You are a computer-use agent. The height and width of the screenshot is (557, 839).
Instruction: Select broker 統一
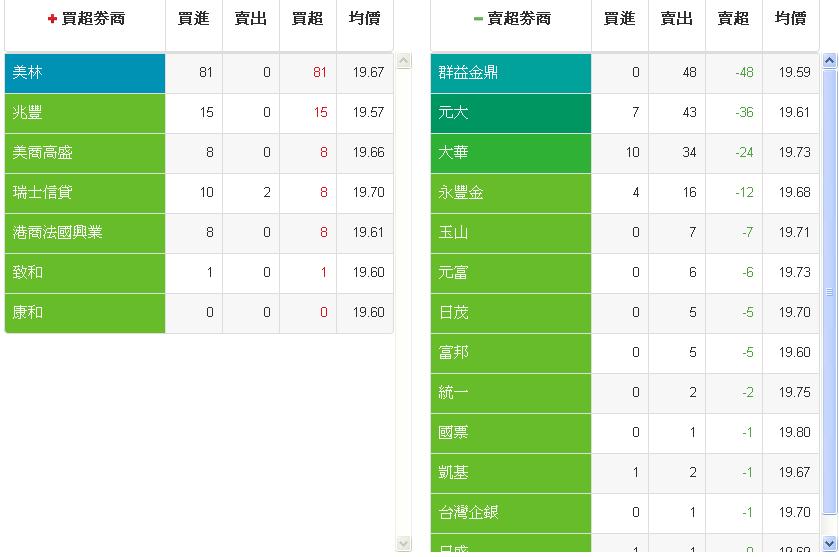[511, 393]
